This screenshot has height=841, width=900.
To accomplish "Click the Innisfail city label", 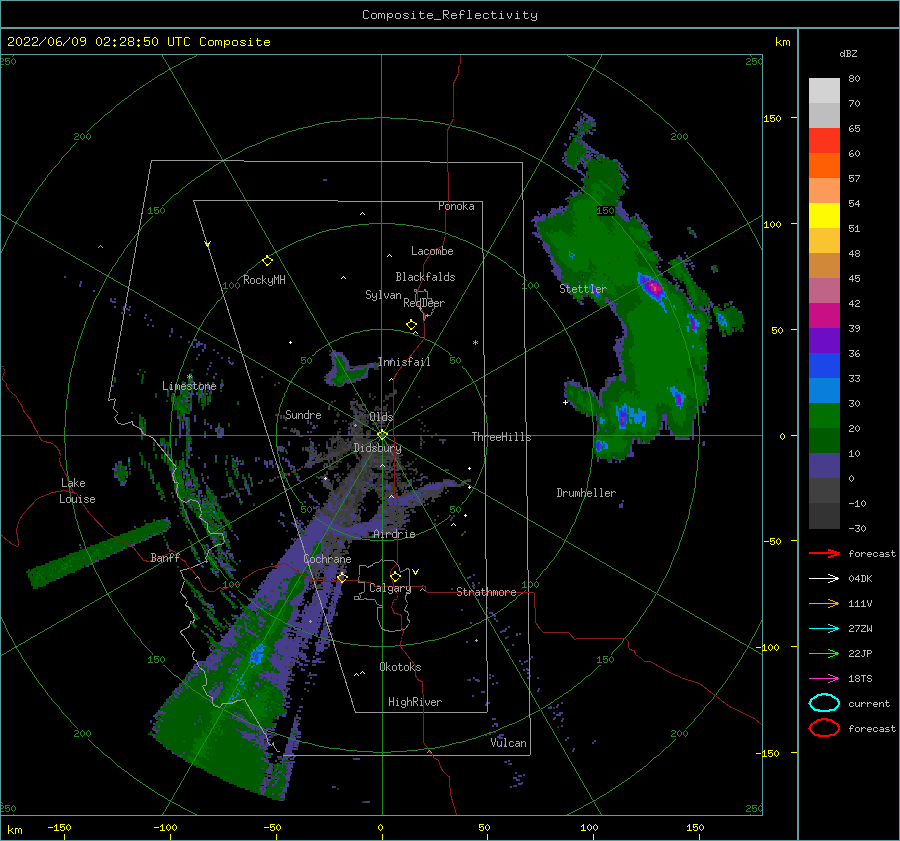I will [404, 362].
